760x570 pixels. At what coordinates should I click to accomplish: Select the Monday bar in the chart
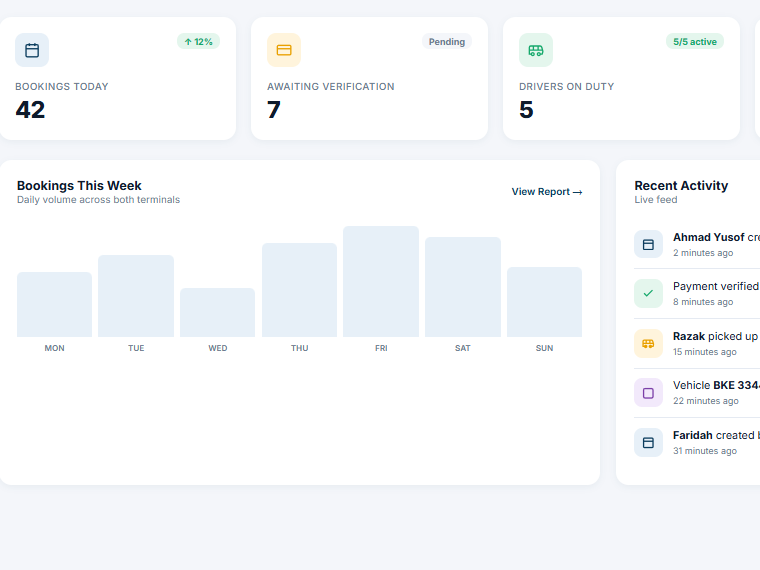tap(54, 304)
